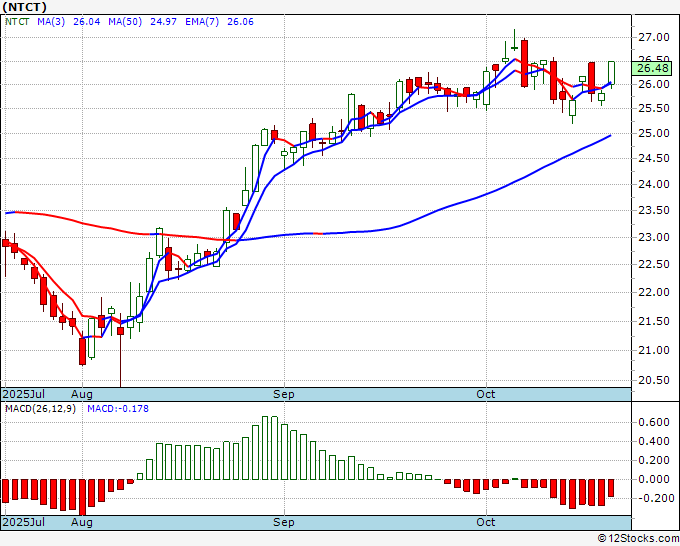
Task: Click Sep on the price chart date axis
Action: 284,394
